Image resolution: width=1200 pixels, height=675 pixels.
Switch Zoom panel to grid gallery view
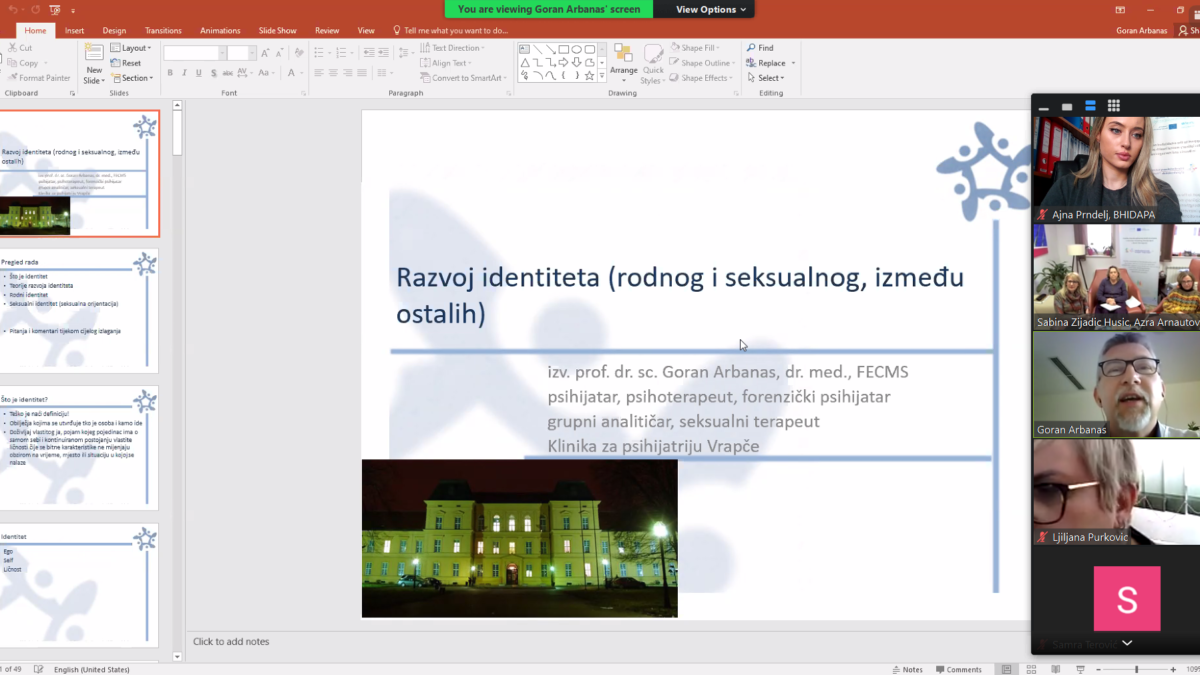[x=1113, y=106]
